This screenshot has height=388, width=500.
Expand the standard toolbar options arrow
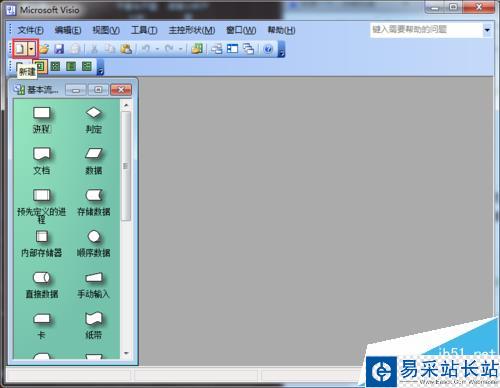281,49
